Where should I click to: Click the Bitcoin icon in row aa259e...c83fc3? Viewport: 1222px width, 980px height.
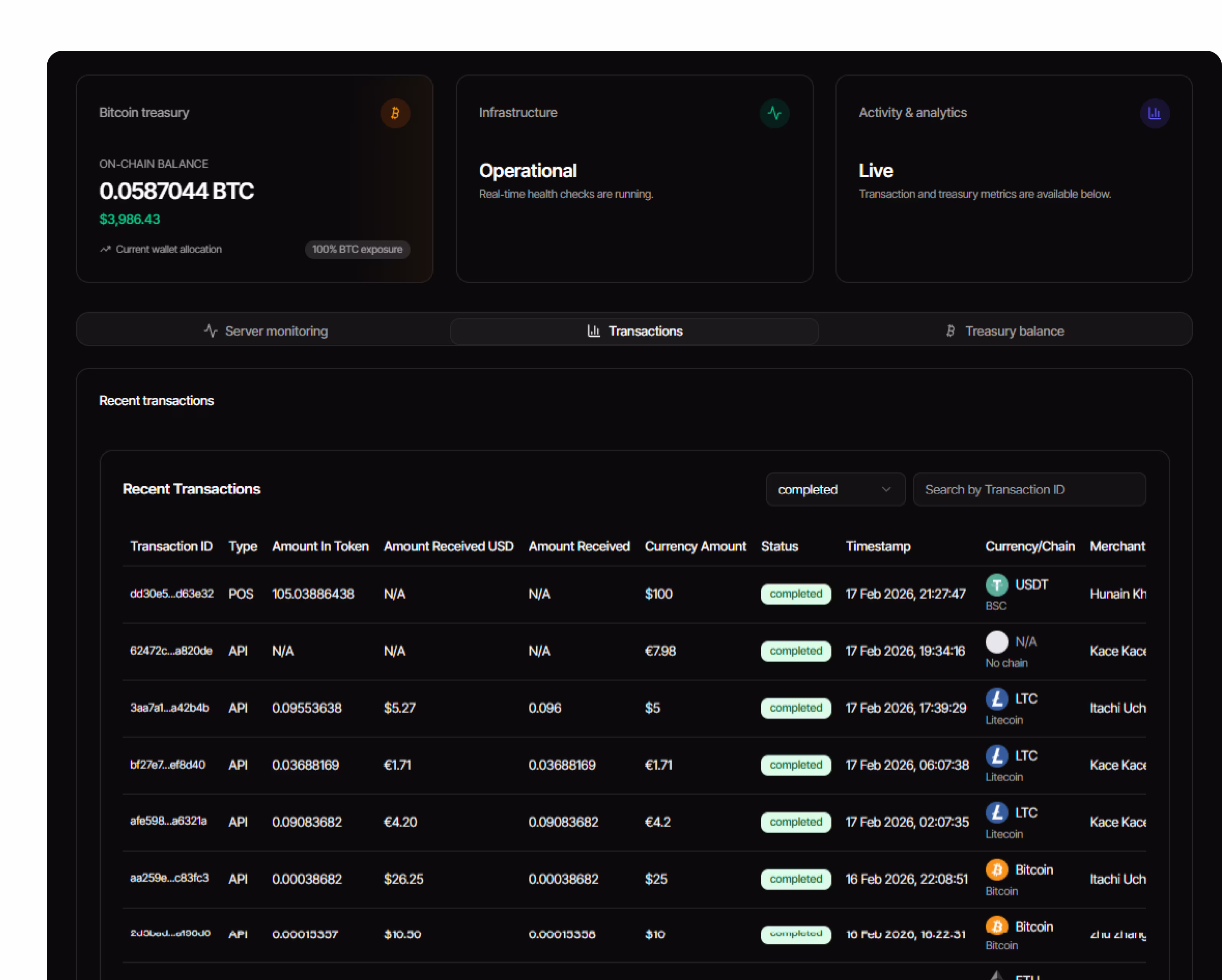pyautogui.click(x=997, y=870)
